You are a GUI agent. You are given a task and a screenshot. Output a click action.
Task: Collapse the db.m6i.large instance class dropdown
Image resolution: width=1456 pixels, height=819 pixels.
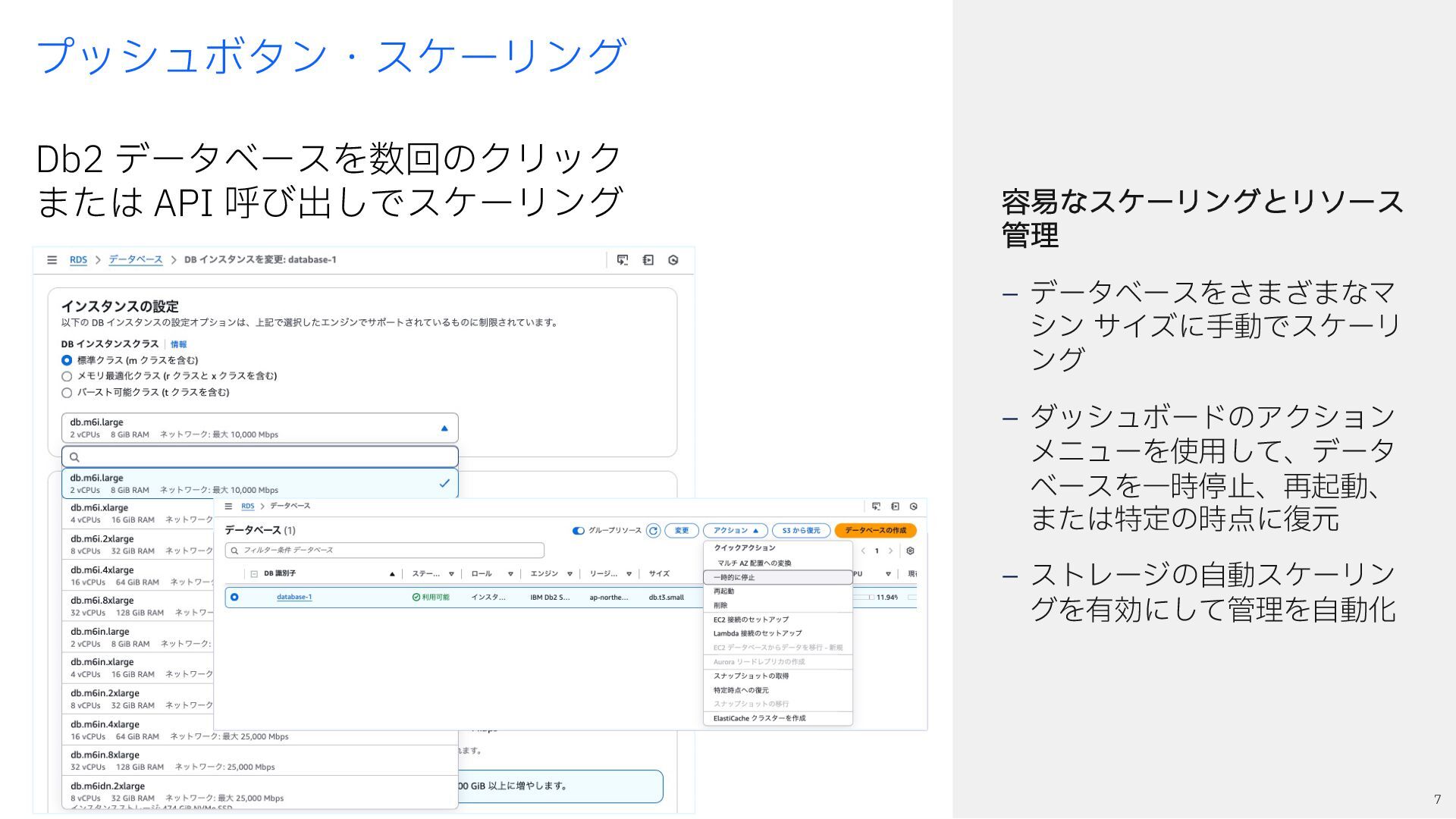click(444, 428)
